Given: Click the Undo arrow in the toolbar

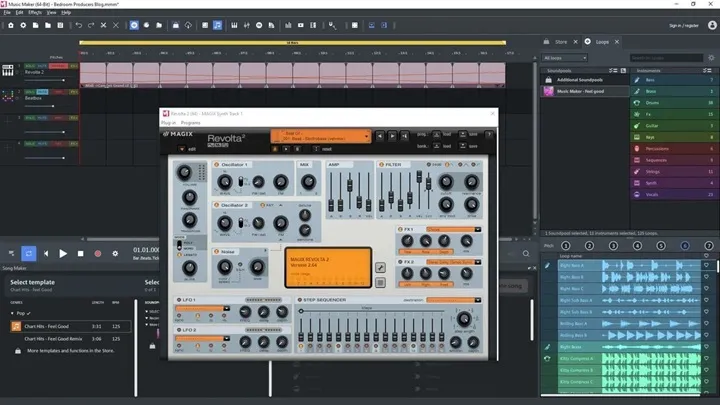Looking at the screenshot, I should (78, 24).
